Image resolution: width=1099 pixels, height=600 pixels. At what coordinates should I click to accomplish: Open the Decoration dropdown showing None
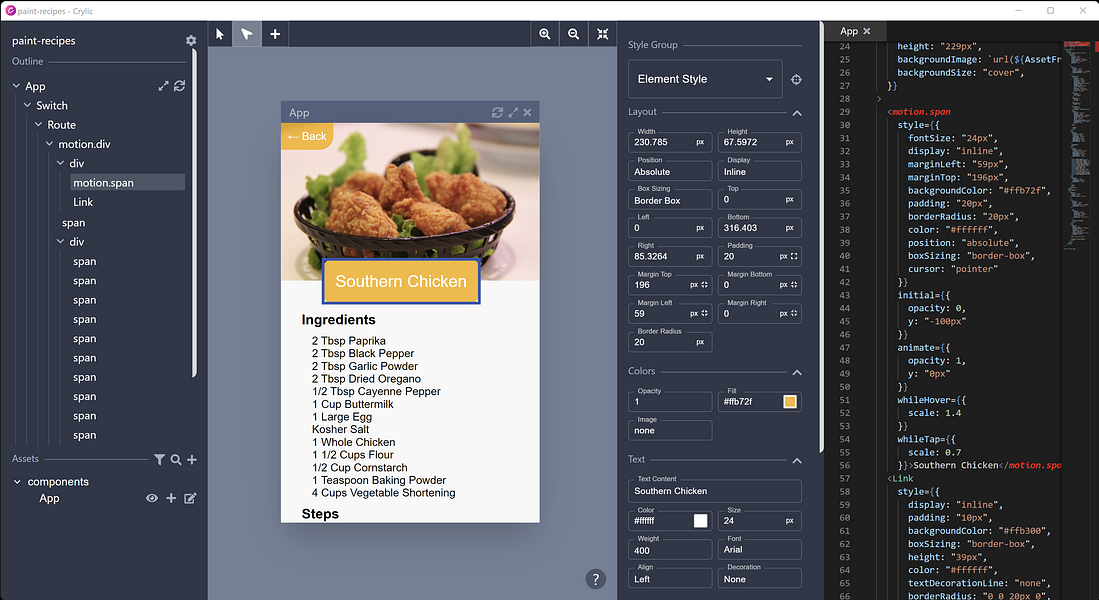[x=760, y=579]
